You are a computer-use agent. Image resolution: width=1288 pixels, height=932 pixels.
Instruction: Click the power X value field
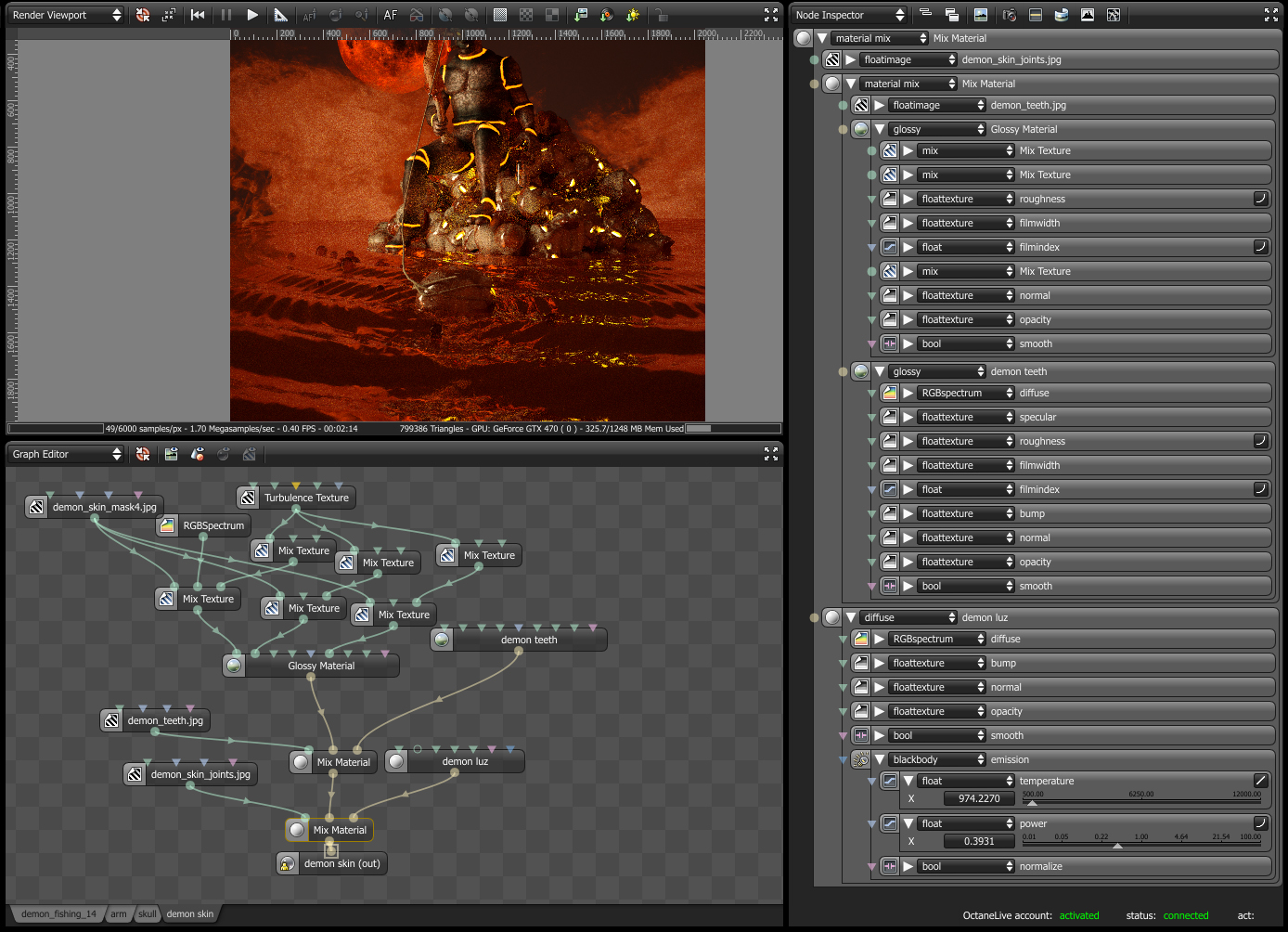click(979, 841)
